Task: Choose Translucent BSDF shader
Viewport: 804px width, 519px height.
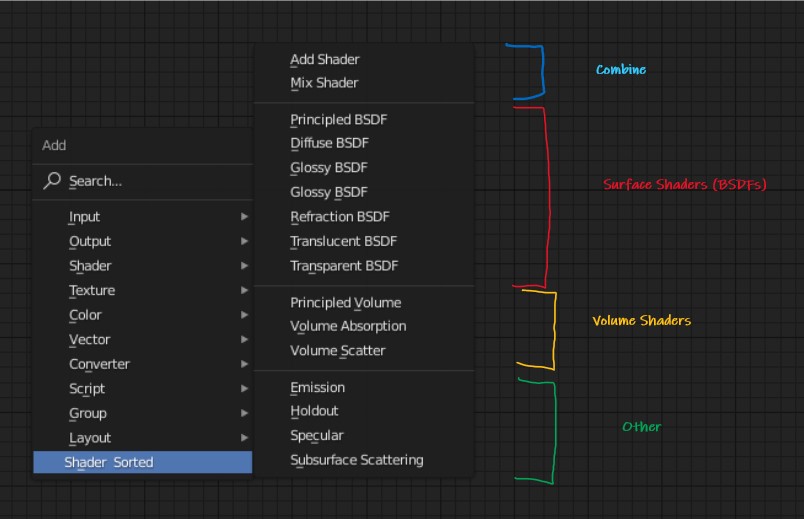Action: 364,242
